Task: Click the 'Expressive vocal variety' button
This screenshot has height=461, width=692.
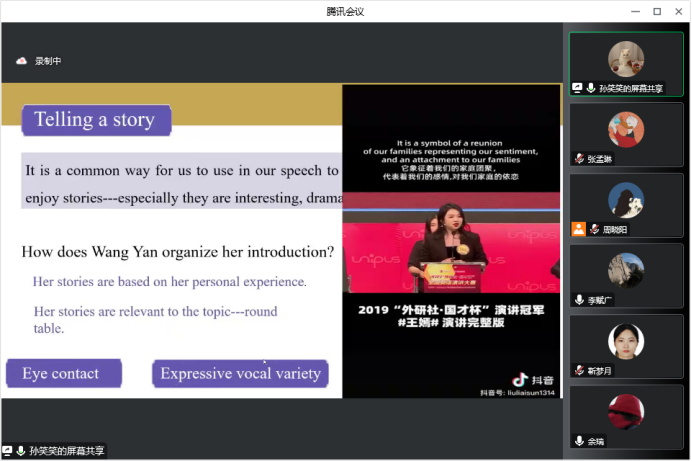Action: tap(240, 374)
